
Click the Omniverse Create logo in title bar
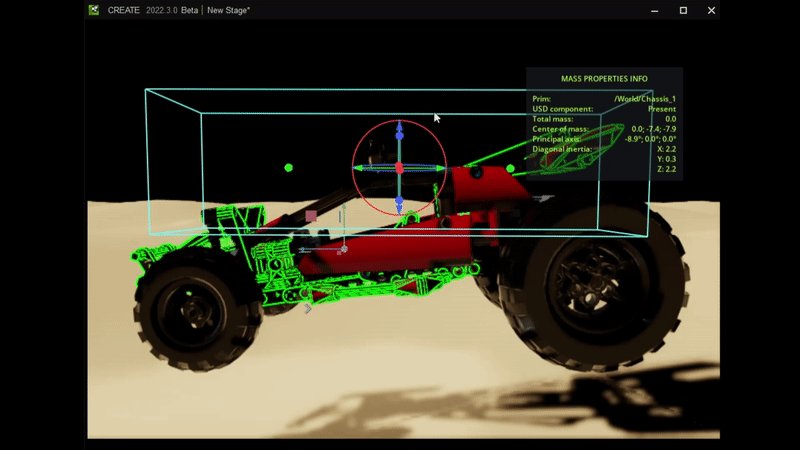94,10
